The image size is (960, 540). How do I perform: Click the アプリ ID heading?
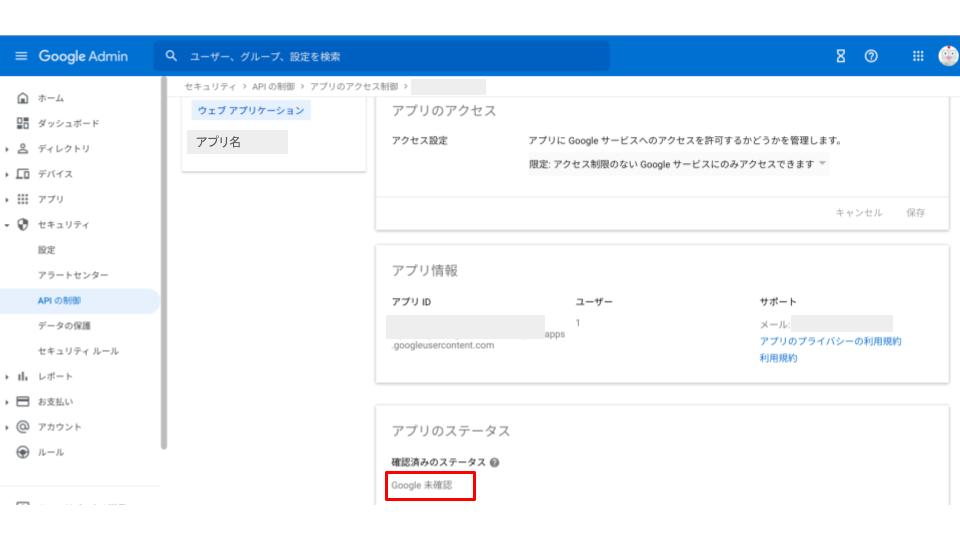pos(411,302)
